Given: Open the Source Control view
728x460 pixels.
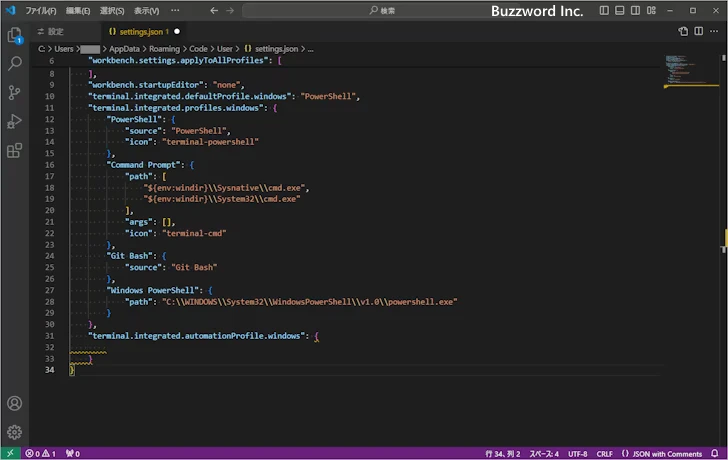Looking at the screenshot, I should pos(14,92).
